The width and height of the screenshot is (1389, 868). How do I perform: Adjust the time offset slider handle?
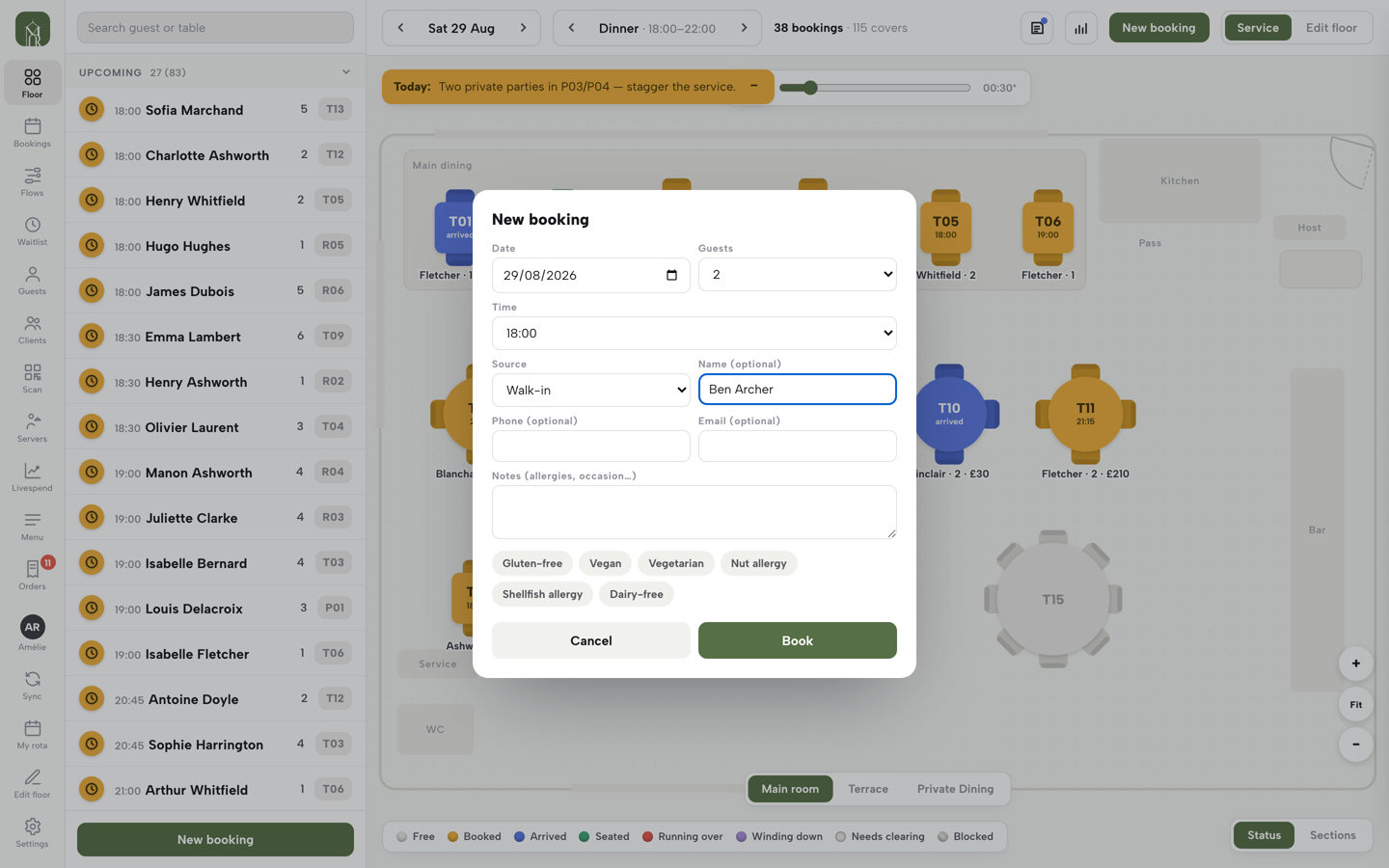811,88
